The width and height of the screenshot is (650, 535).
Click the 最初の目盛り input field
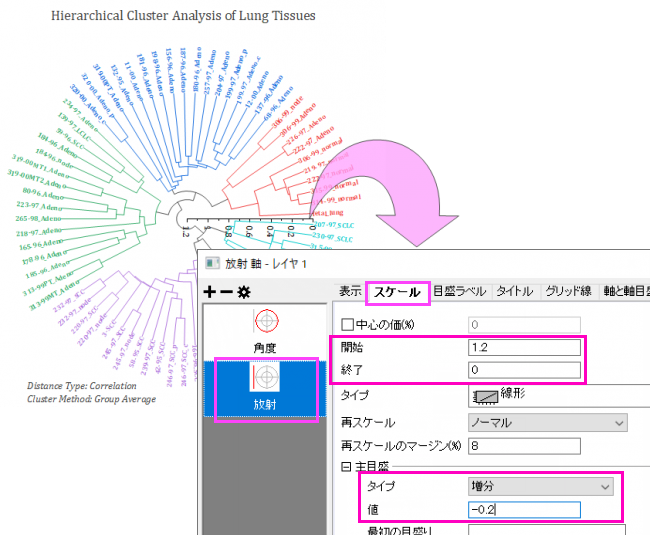click(547, 530)
